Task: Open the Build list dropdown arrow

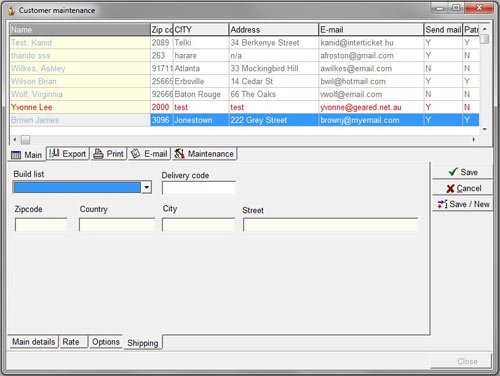Action: tap(146, 187)
